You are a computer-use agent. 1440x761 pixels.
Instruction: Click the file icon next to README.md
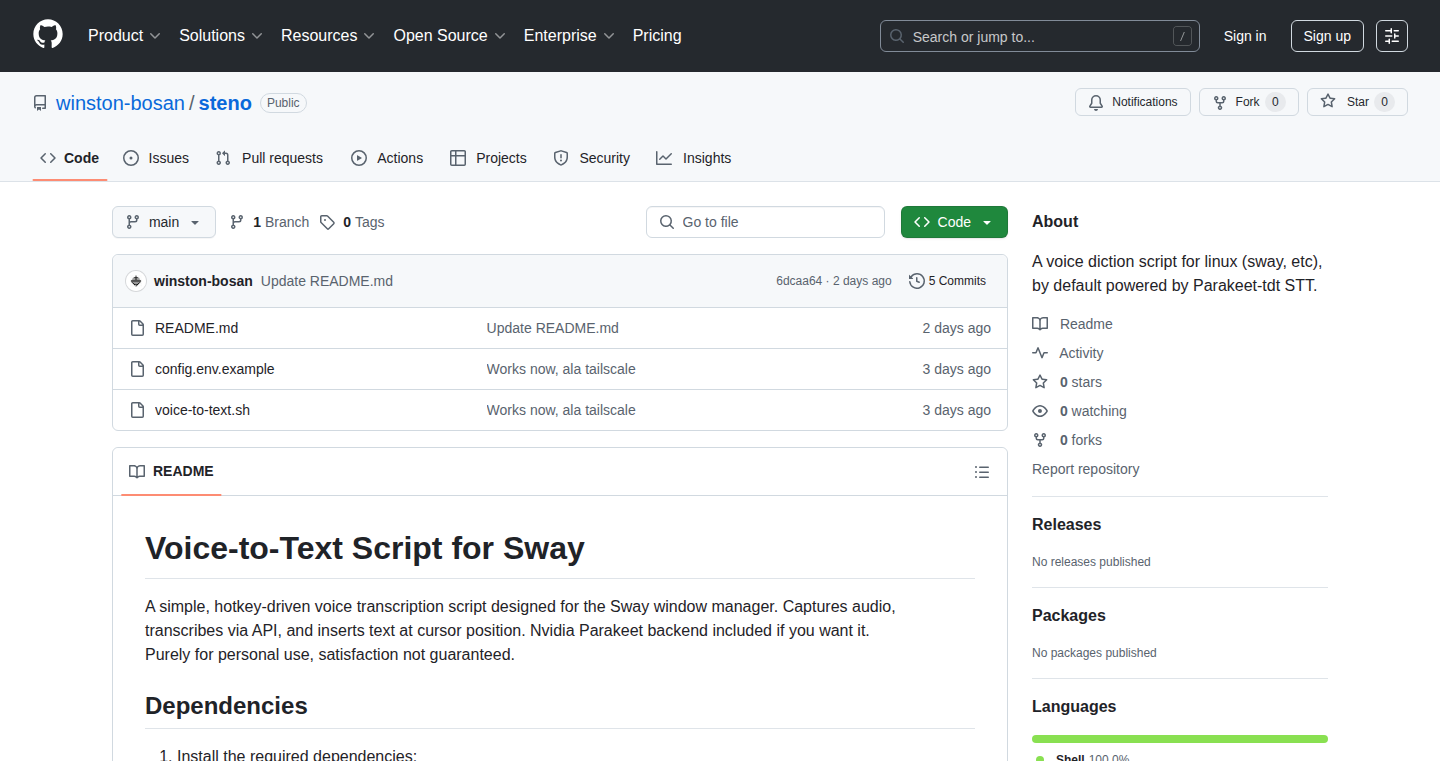click(x=138, y=328)
